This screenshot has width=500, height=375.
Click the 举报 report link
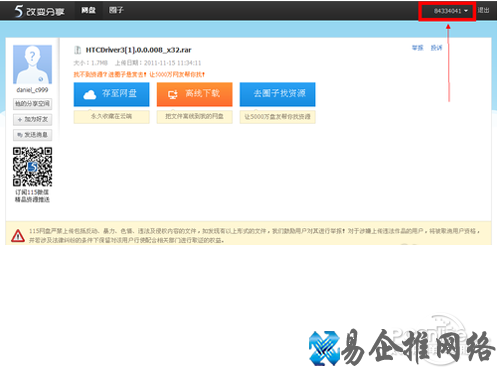point(417,48)
